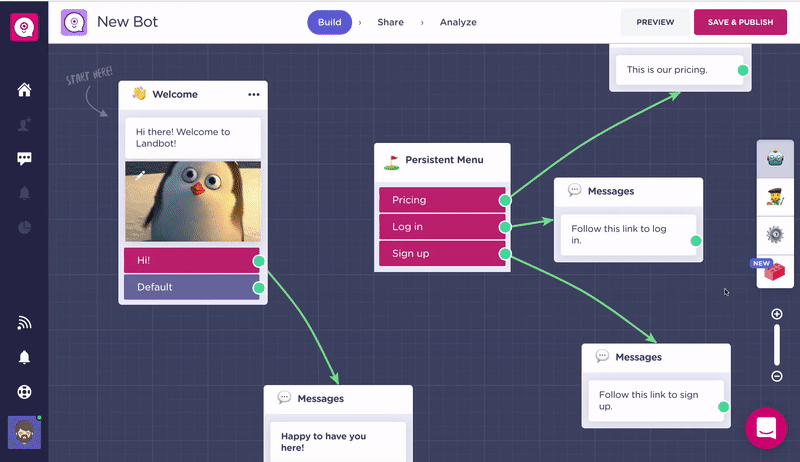
Task: Open the NEW red brick icon
Action: pyautogui.click(x=774, y=271)
